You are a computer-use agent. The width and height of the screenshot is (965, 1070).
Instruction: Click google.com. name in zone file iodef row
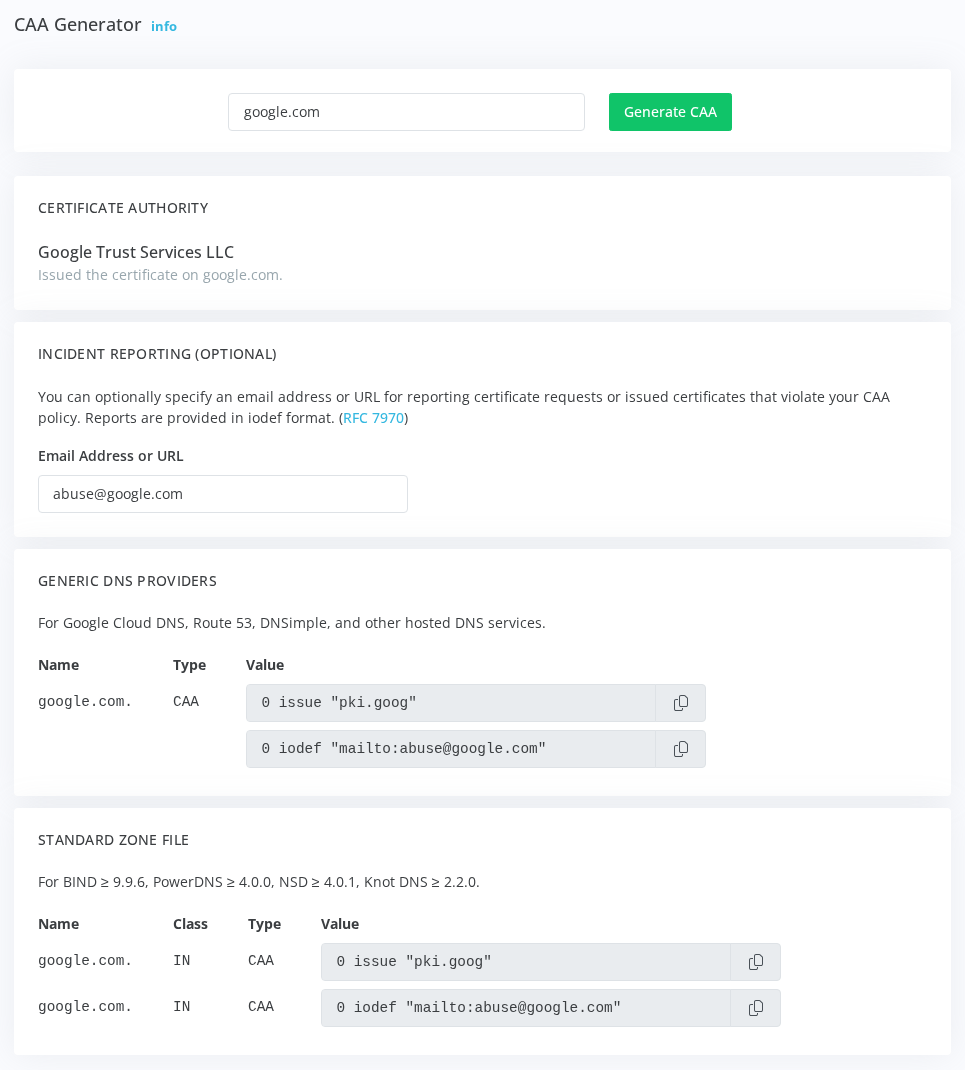coord(85,1007)
